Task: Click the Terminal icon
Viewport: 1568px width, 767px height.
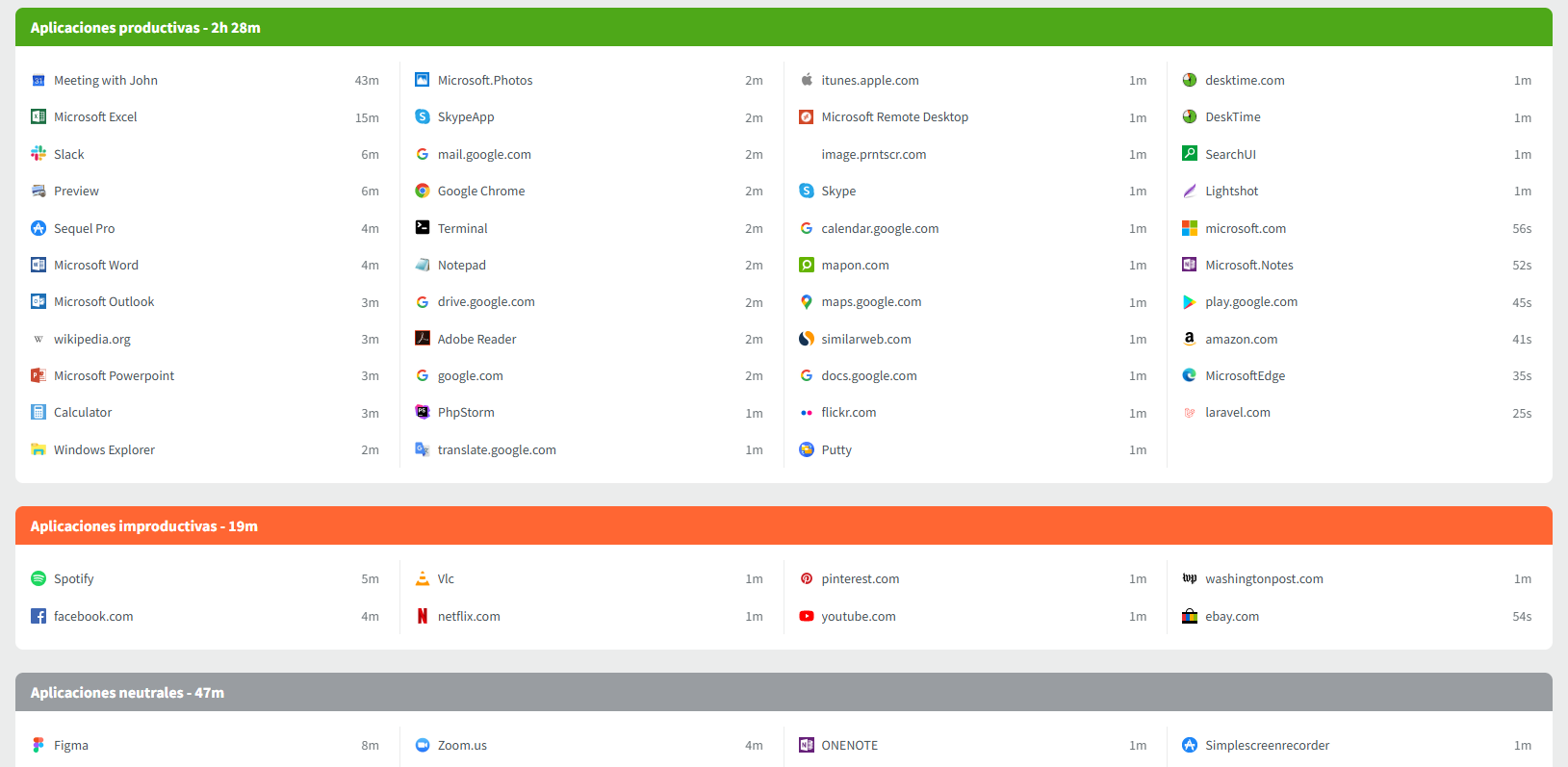Action: pyautogui.click(x=423, y=228)
